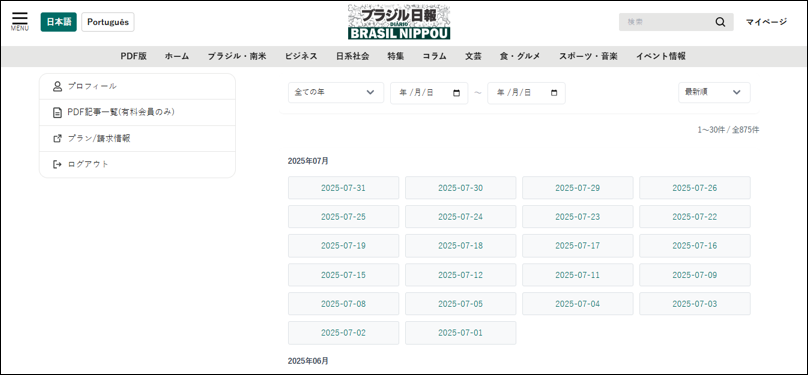Screen dimensions: 808x375
Task: Click the search magnifier icon
Action: [720, 22]
